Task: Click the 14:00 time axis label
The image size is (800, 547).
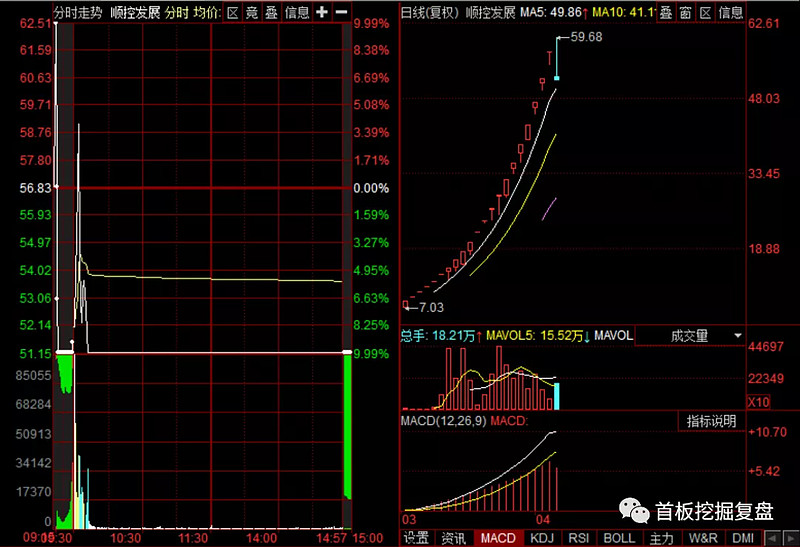Action: (261, 538)
